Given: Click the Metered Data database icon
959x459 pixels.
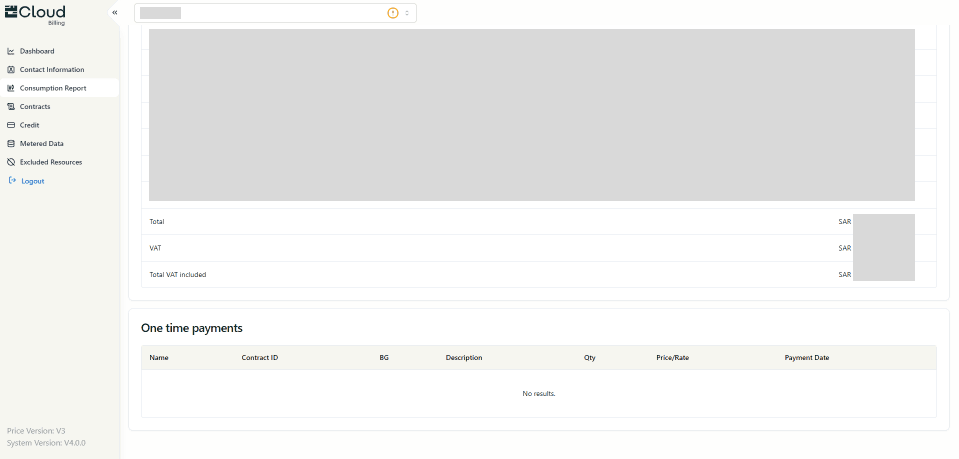Looking at the screenshot, I should click(x=11, y=144).
